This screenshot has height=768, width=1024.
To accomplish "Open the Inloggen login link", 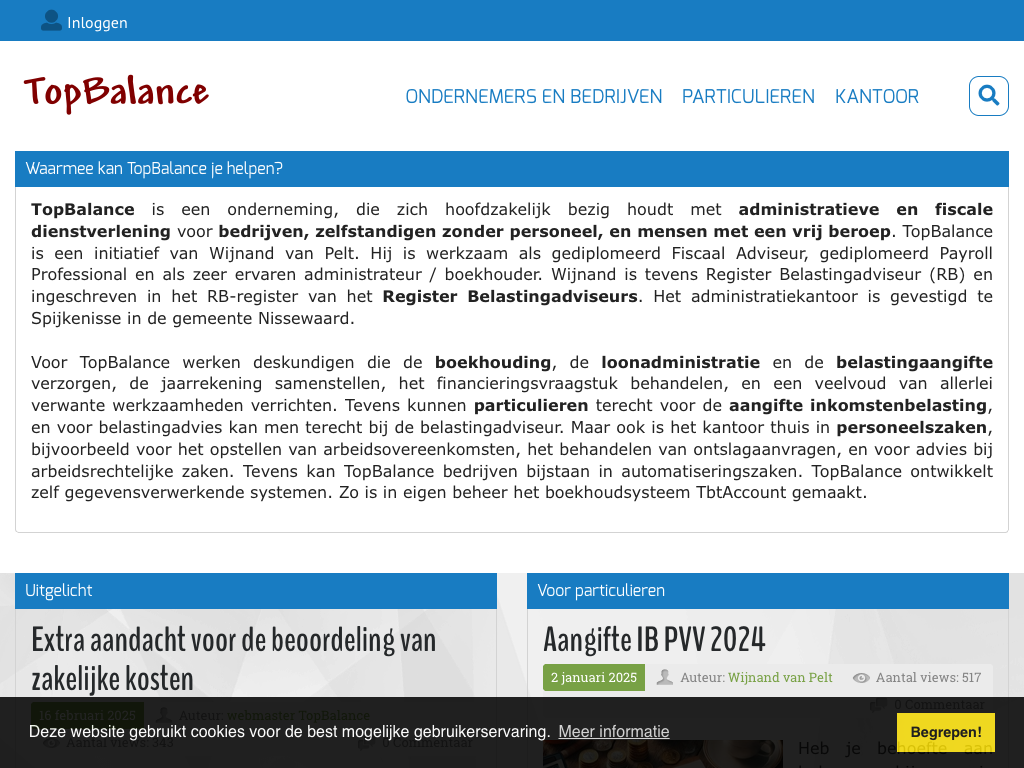I will (x=97, y=23).
